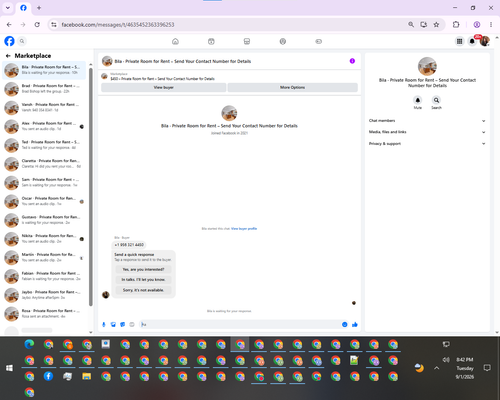This screenshot has width=500, height=400.
Task: Open the Martin conversation in the list
Action: [44, 257]
